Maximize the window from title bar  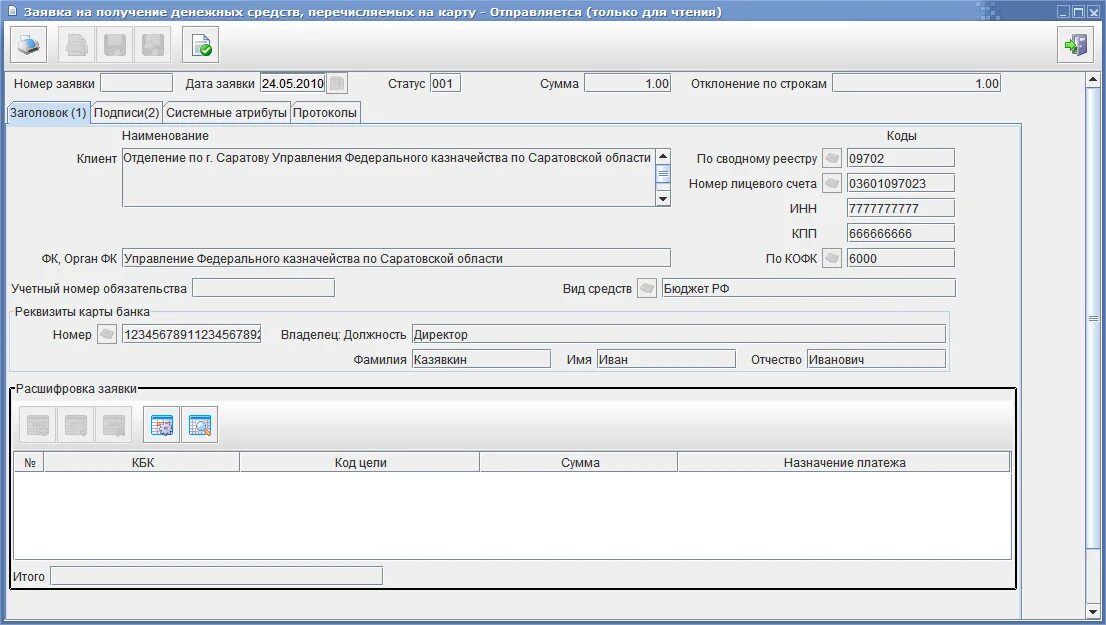[1078, 12]
